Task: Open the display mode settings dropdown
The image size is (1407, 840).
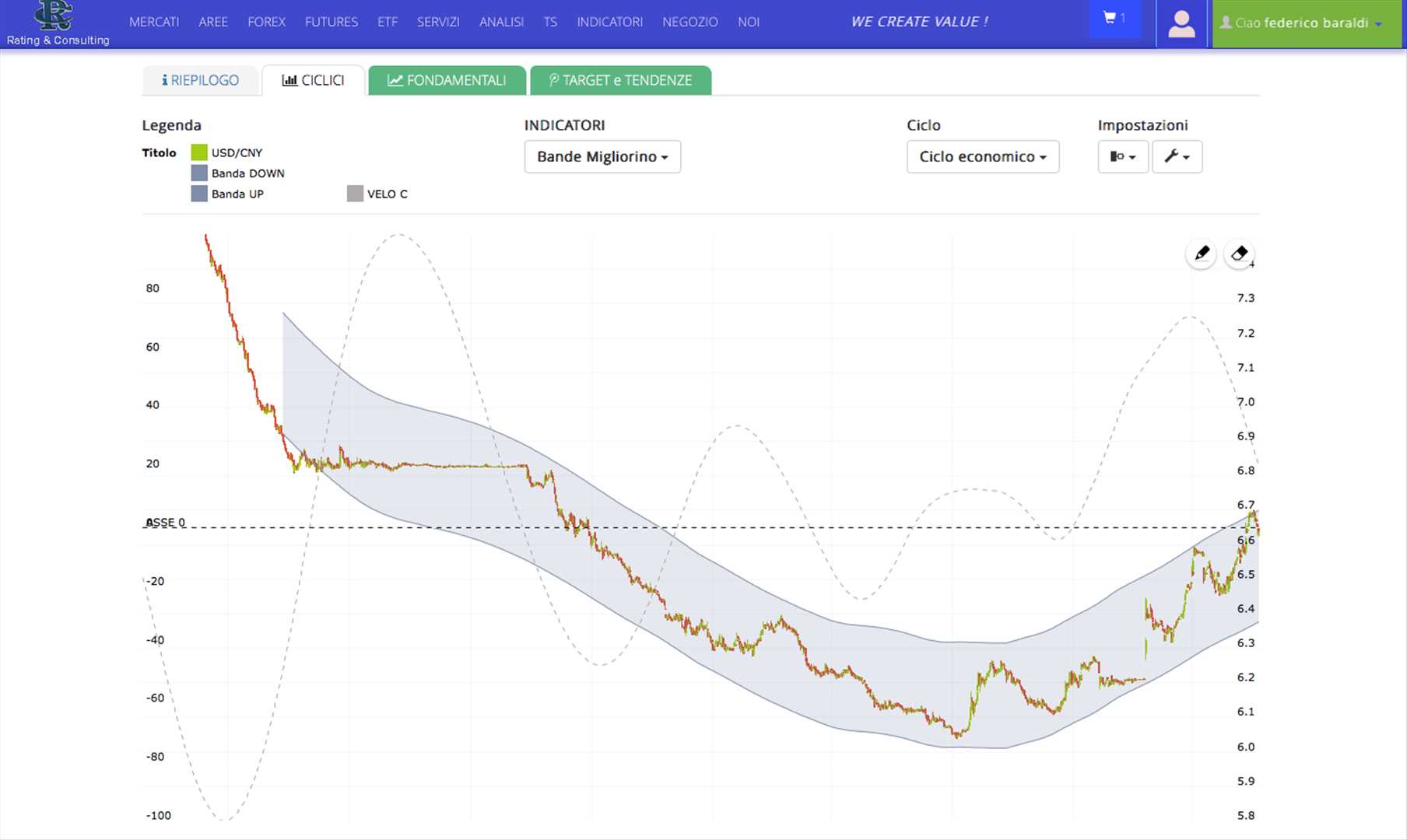Action: (1122, 156)
